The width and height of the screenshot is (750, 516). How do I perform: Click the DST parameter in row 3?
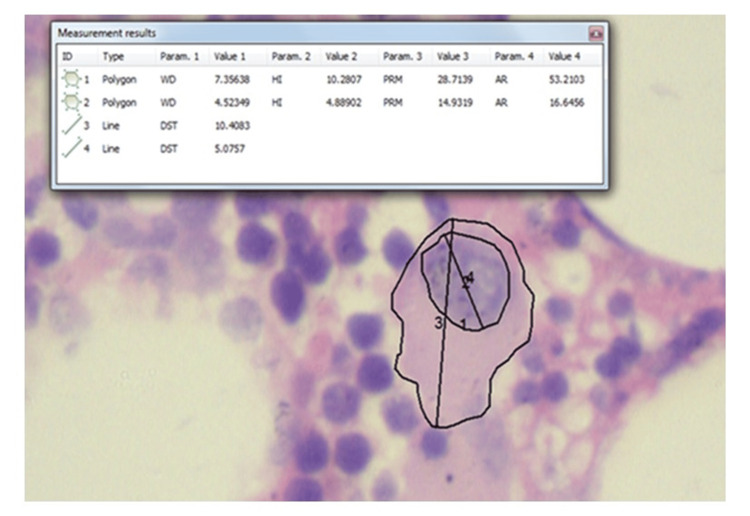point(168,126)
